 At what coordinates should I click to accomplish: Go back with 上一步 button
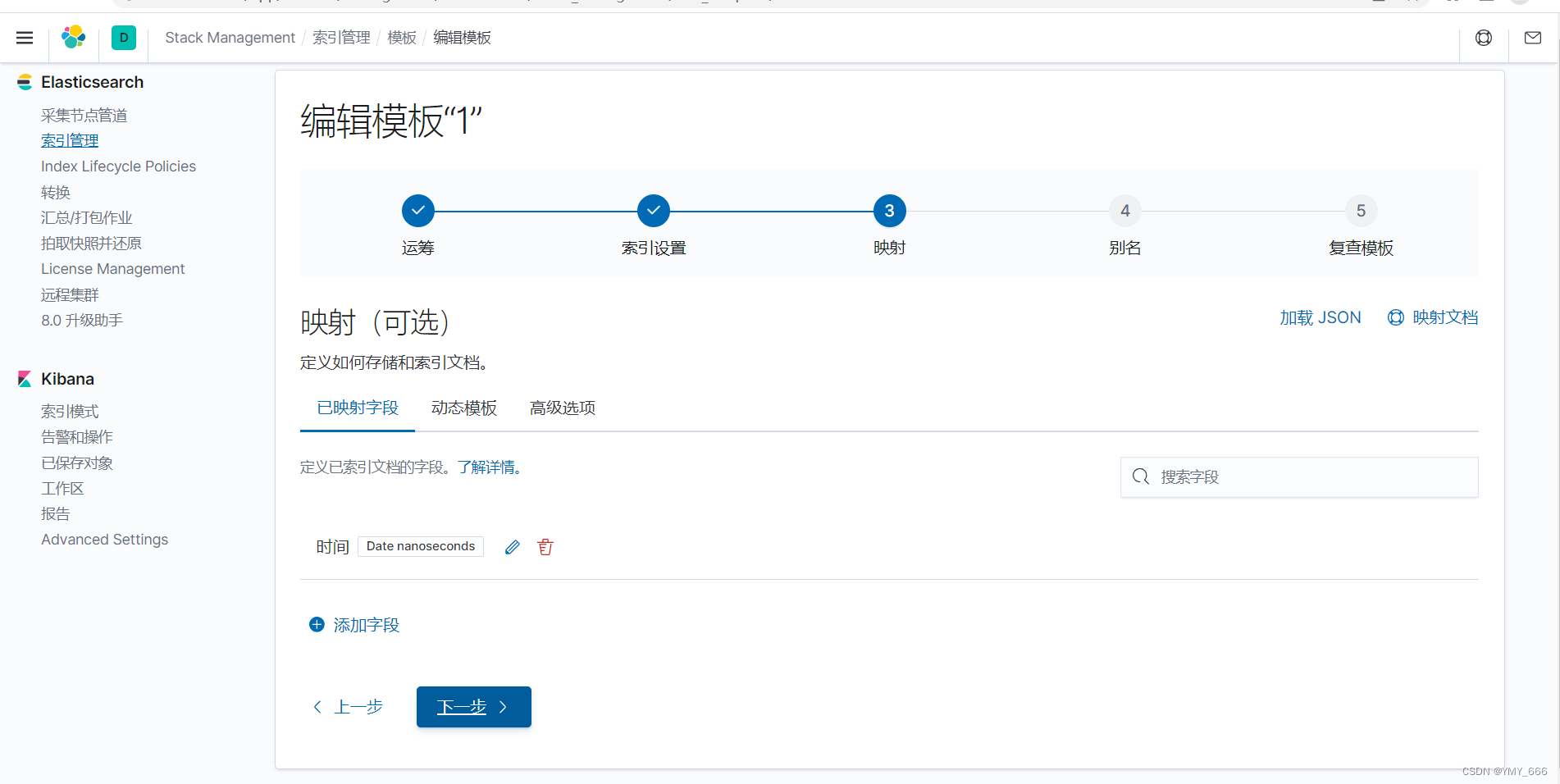pos(349,707)
